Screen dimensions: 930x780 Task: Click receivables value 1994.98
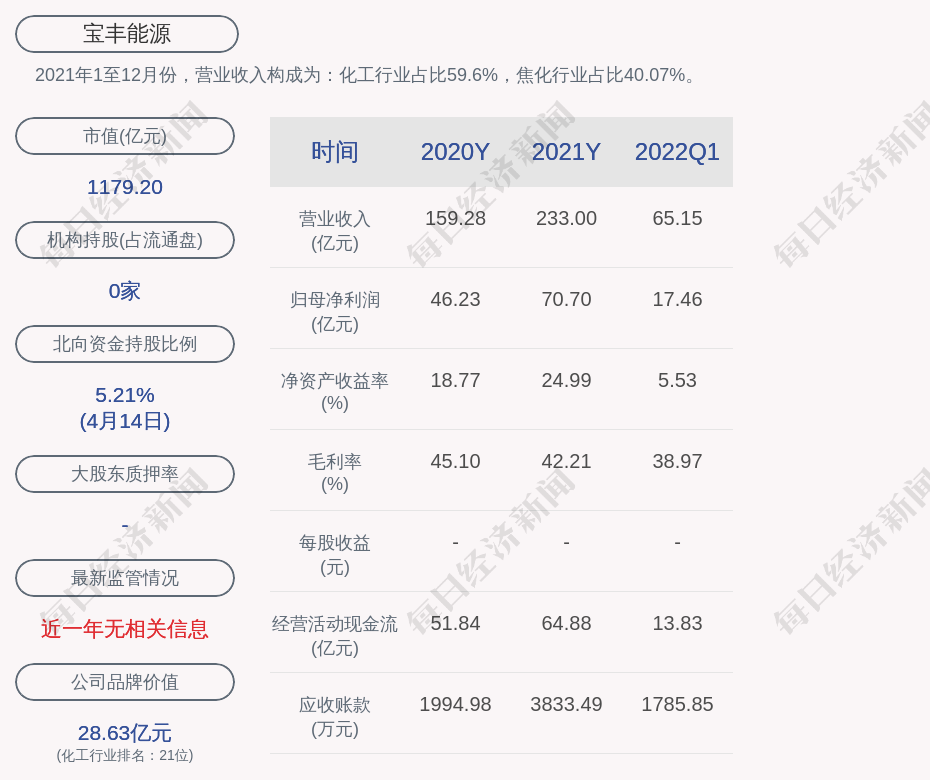pos(456,705)
